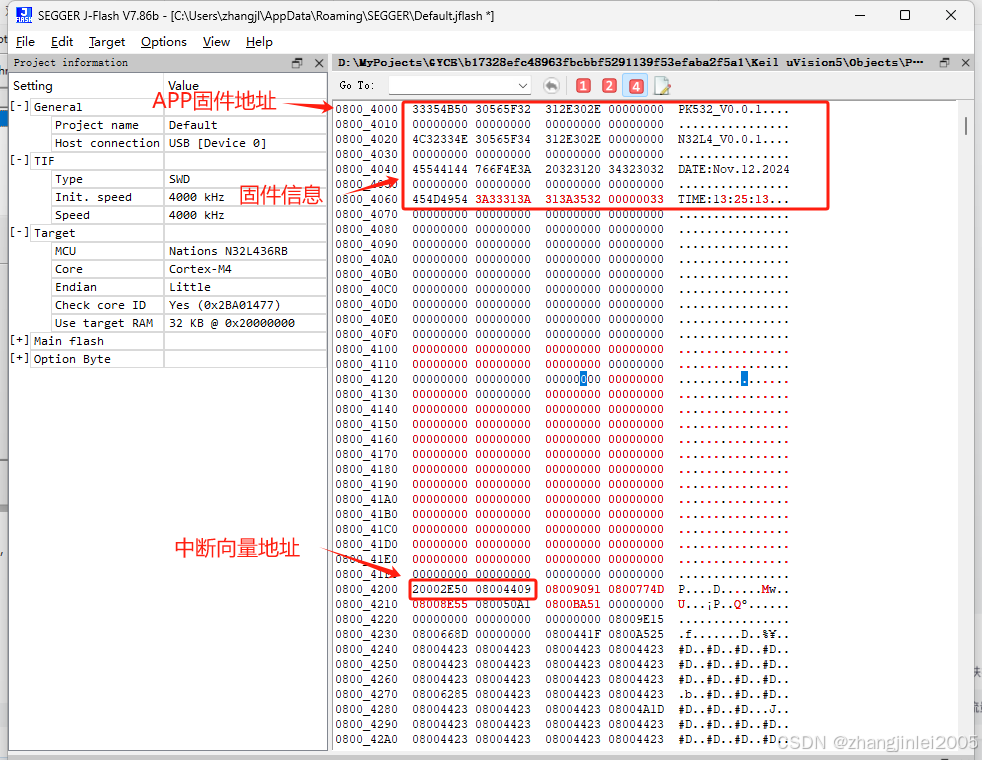This screenshot has width=982, height=760.
Task: Click hex value 33354B50
Action: [x=440, y=110]
